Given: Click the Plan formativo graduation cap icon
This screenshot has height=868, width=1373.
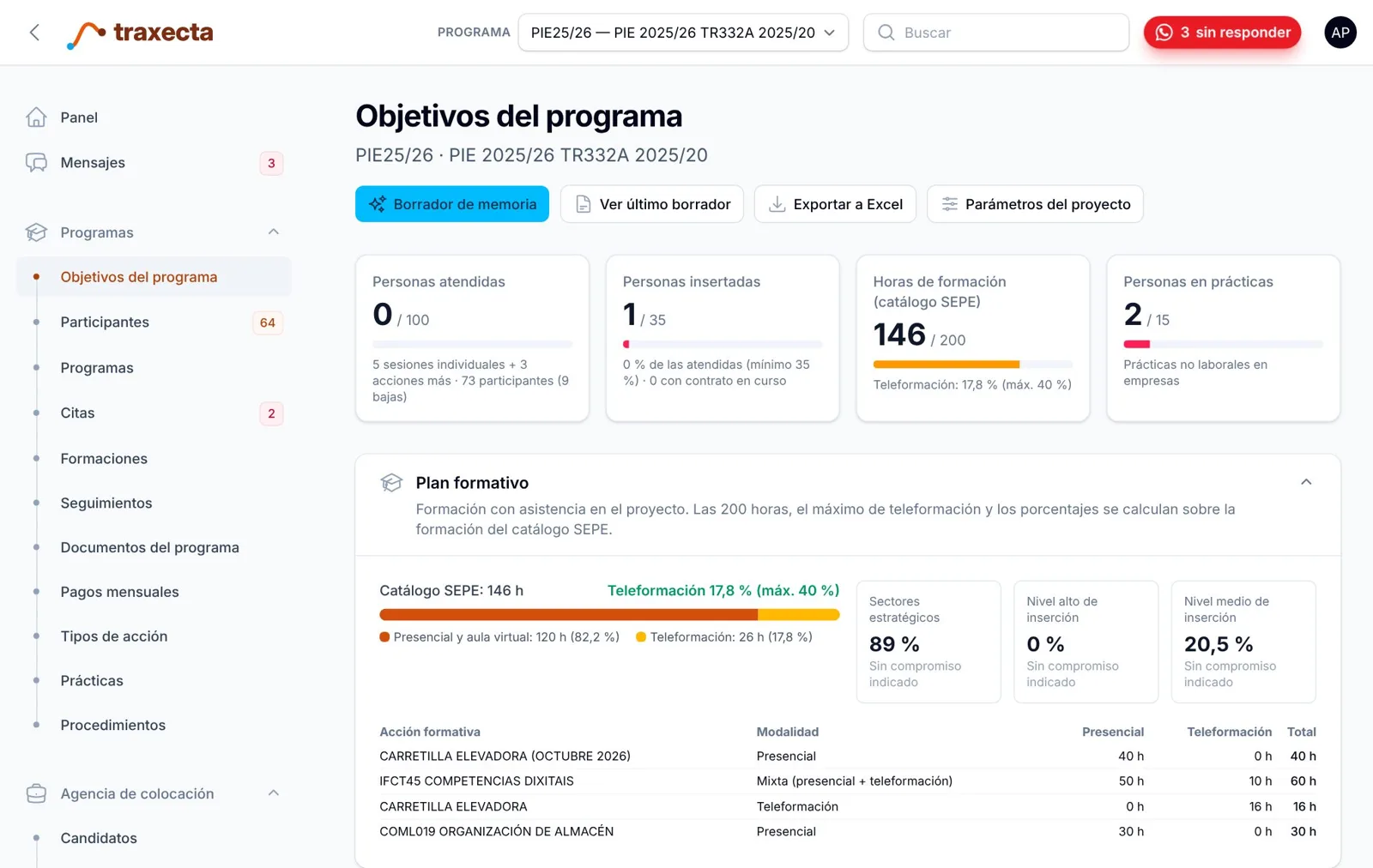Looking at the screenshot, I should pos(391,483).
